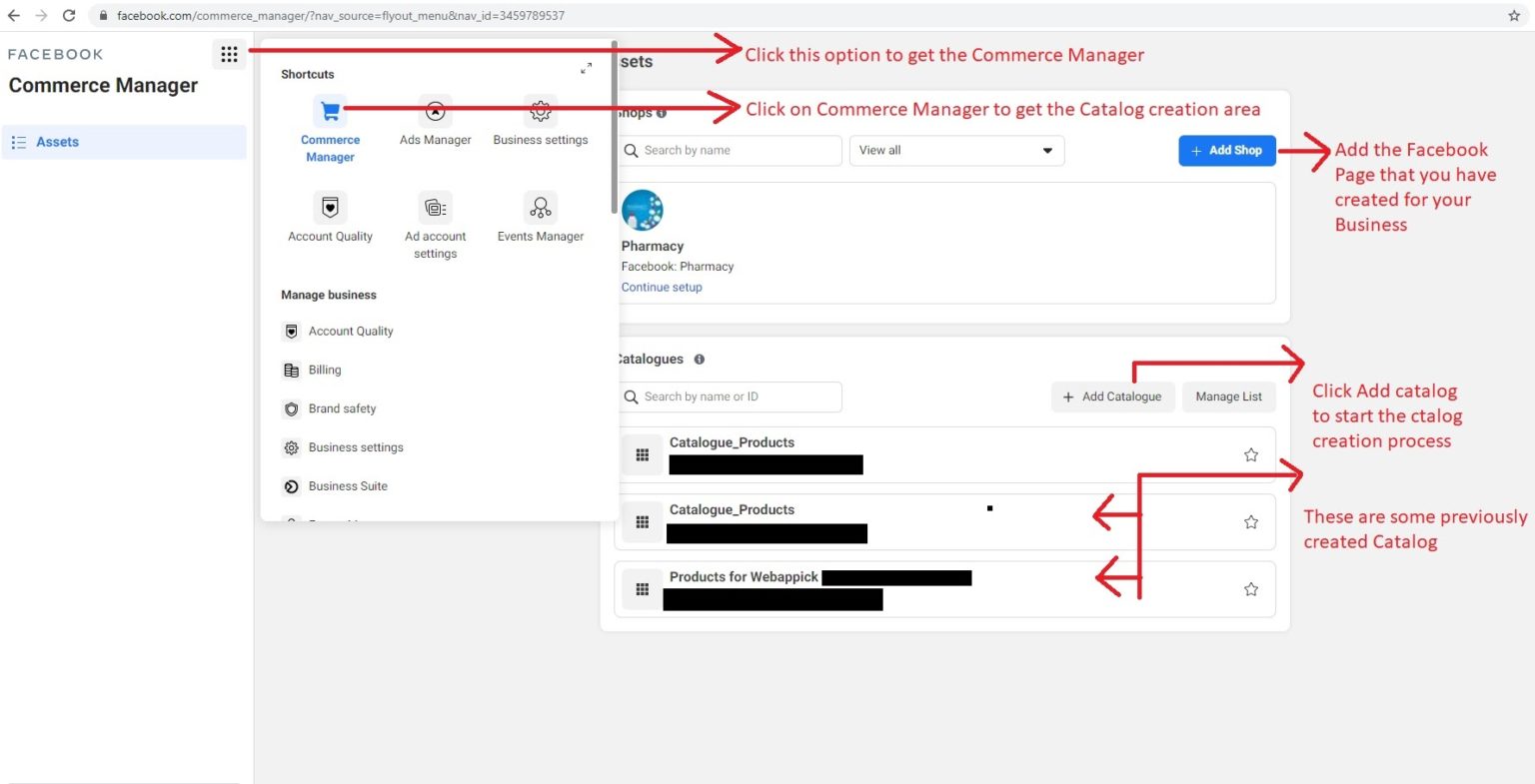Open the View all shops dropdown
Screen dimensions: 1535x784
(x=955, y=150)
